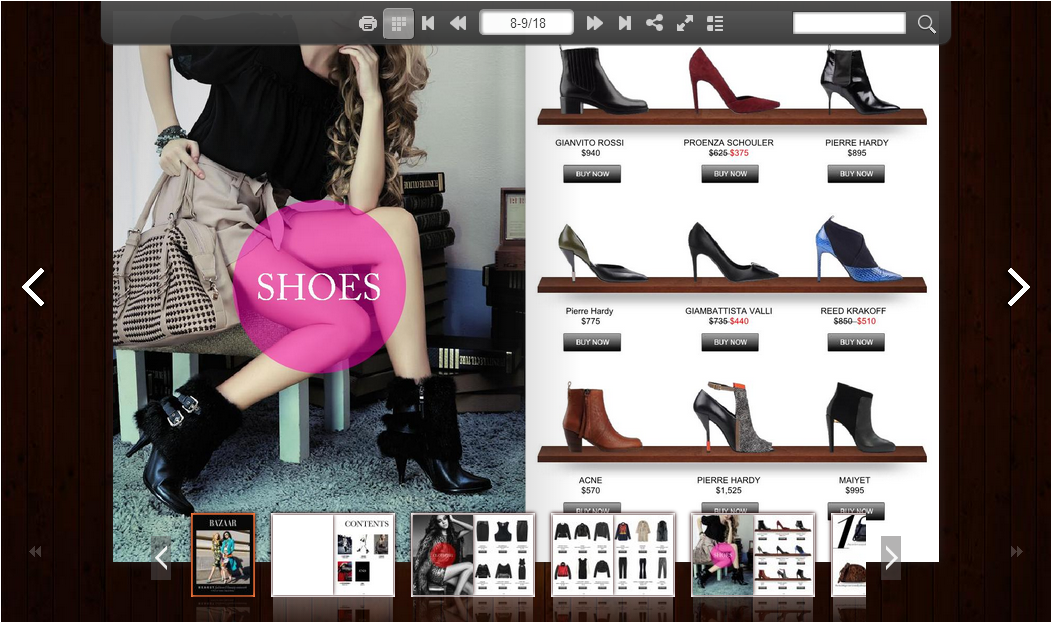Toggle the thumbnail grid view

click(397, 22)
